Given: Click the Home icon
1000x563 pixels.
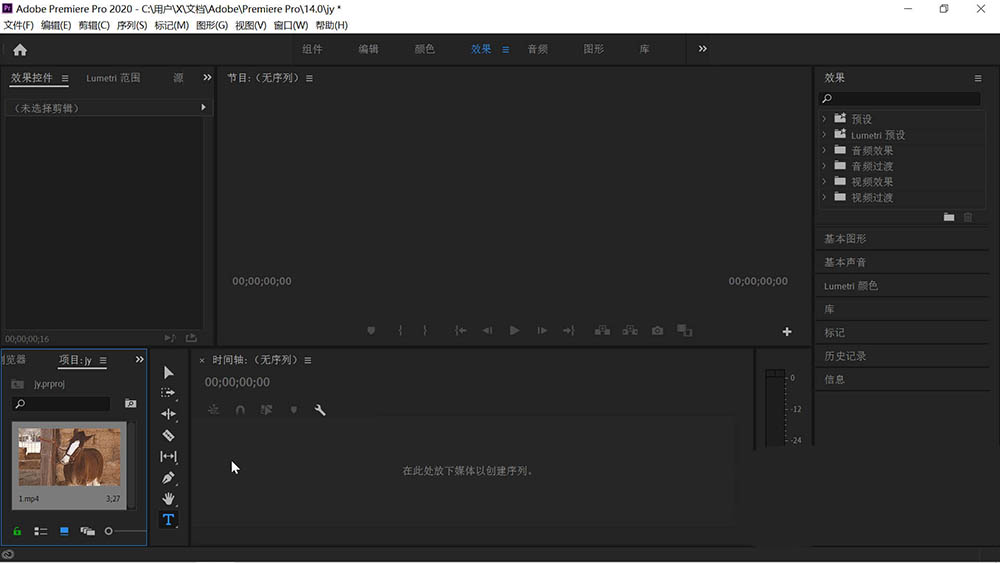Looking at the screenshot, I should pyautogui.click(x=20, y=50).
